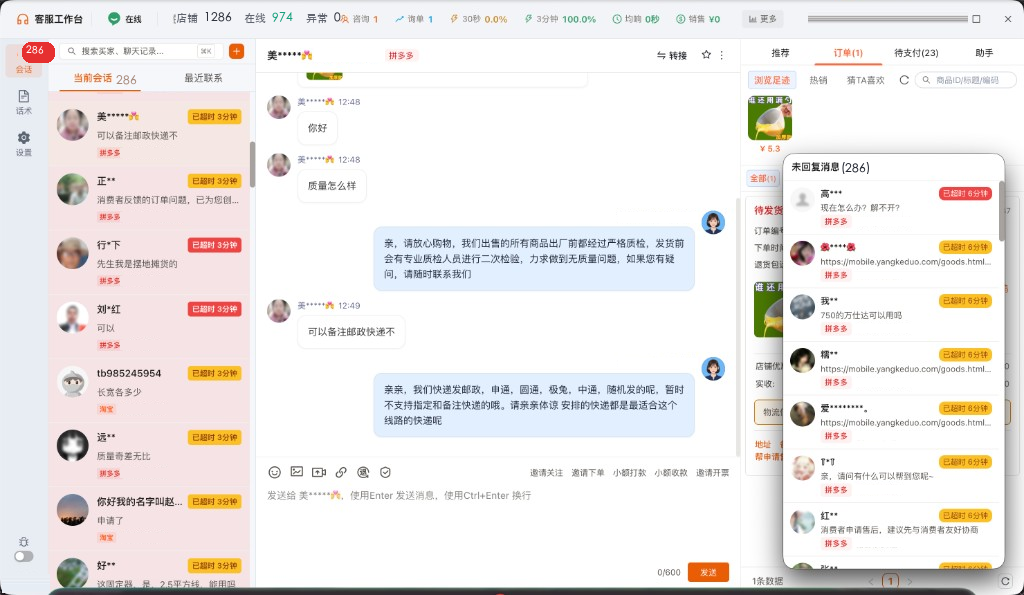The image size is (1024, 595).
Task: Focus the 商品ID/标题/编码 search field
Action: pyautogui.click(x=966, y=80)
